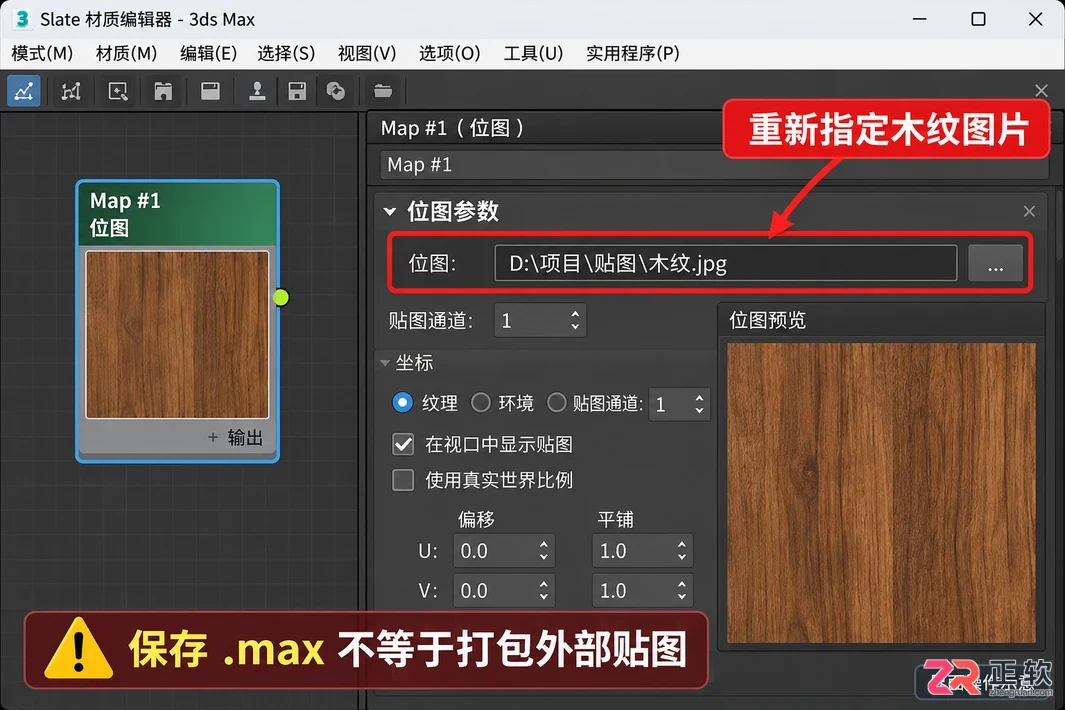
Task: Open the 选择(S) menu
Action: click(286, 53)
